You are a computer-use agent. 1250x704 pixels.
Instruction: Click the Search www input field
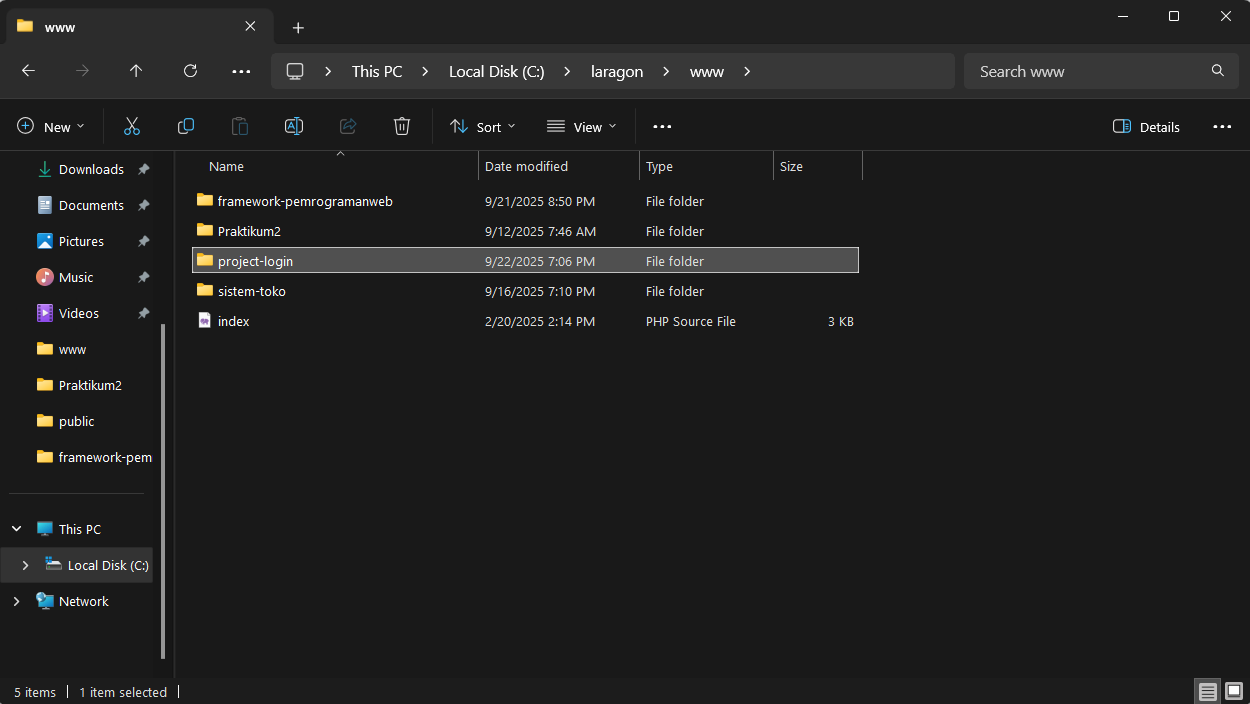[1085, 72]
